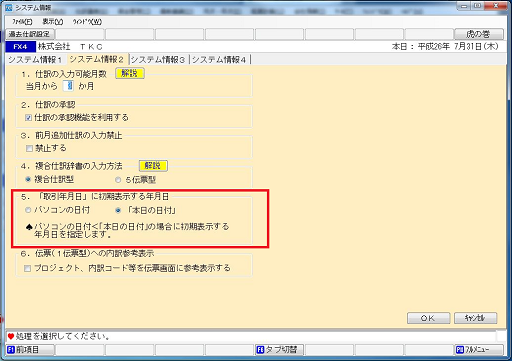This screenshot has width=512, height=361.
Task: Open the ファイル(F) menu
Action: (22, 22)
